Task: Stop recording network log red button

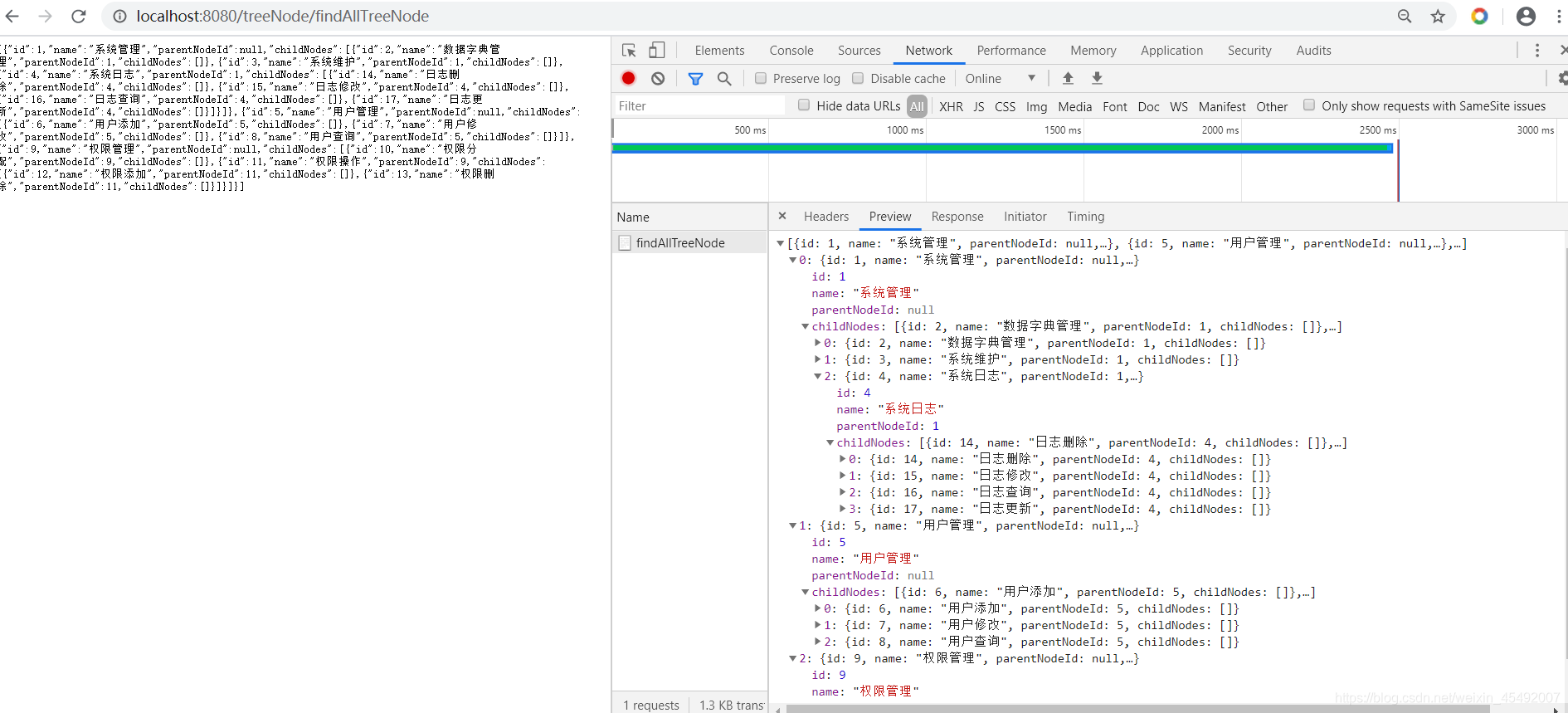Action: [x=628, y=78]
